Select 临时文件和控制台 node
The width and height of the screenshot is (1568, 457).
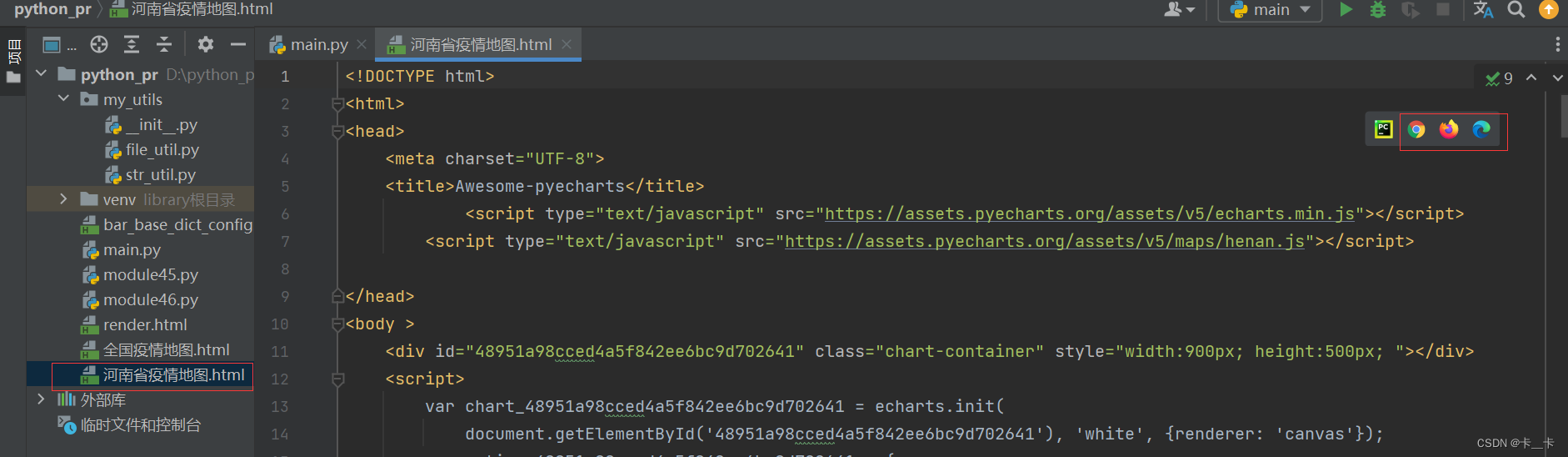[129, 424]
